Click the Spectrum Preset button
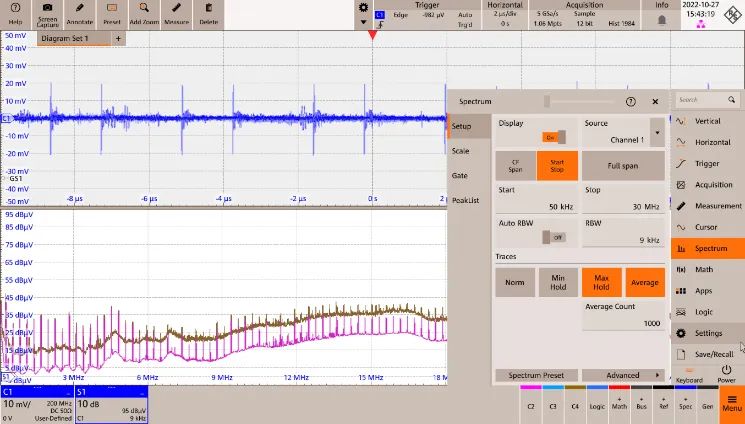The width and height of the screenshot is (745, 424). pos(536,376)
